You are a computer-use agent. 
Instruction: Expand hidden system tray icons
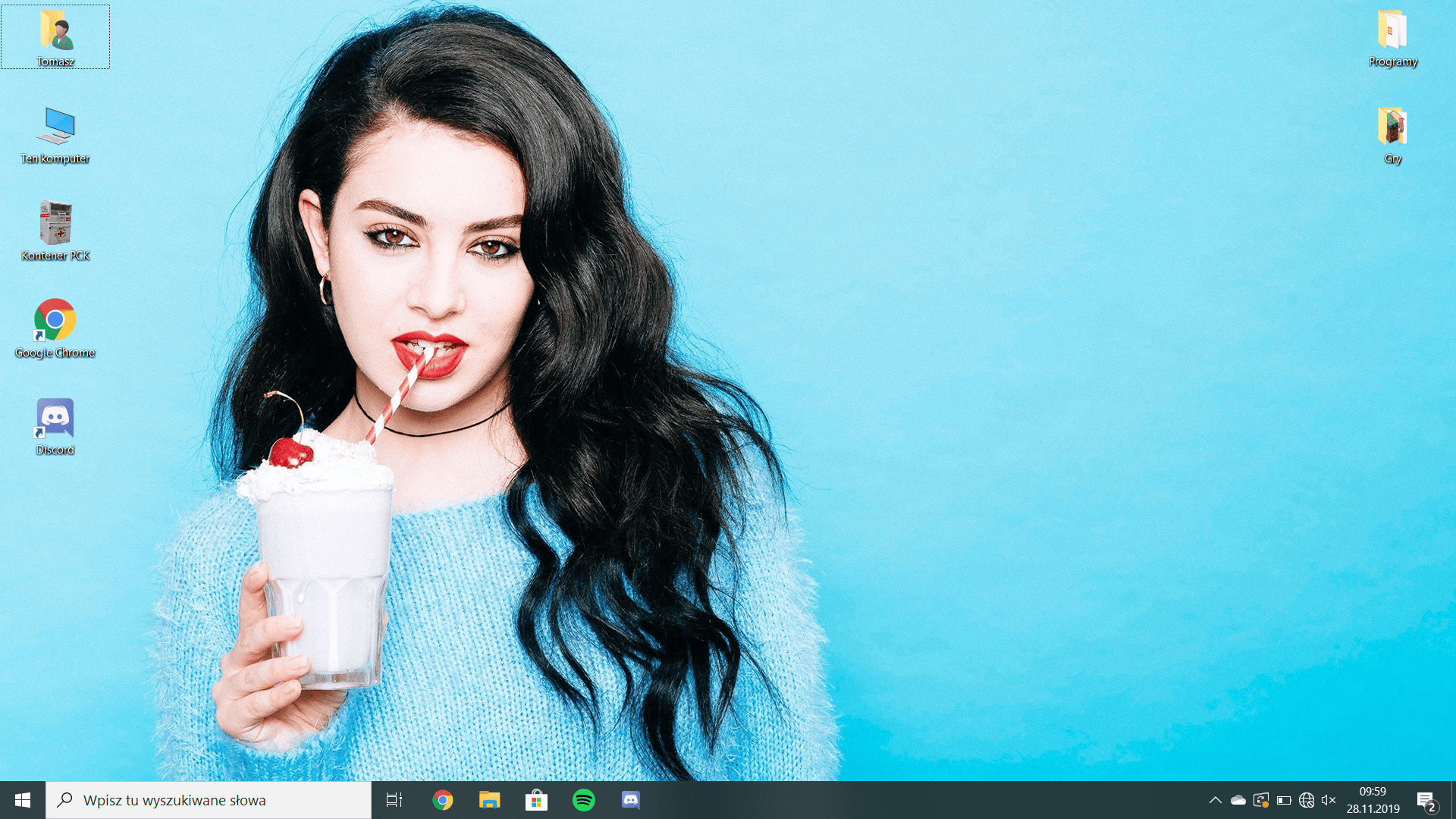tap(1215, 800)
